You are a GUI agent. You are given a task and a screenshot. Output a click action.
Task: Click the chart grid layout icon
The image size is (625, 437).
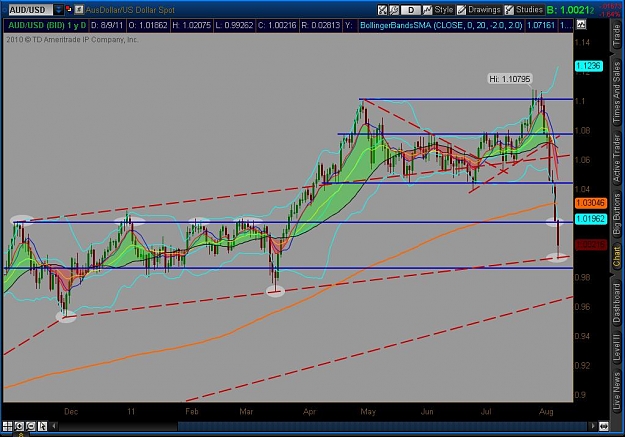tap(7, 426)
